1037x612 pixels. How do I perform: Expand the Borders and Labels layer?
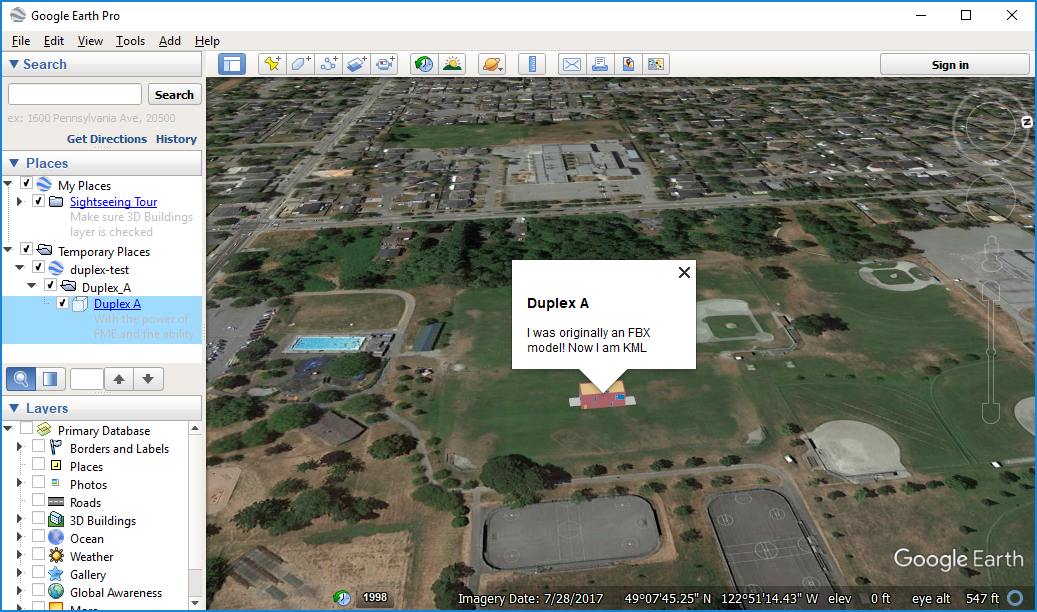pyautogui.click(x=20, y=449)
